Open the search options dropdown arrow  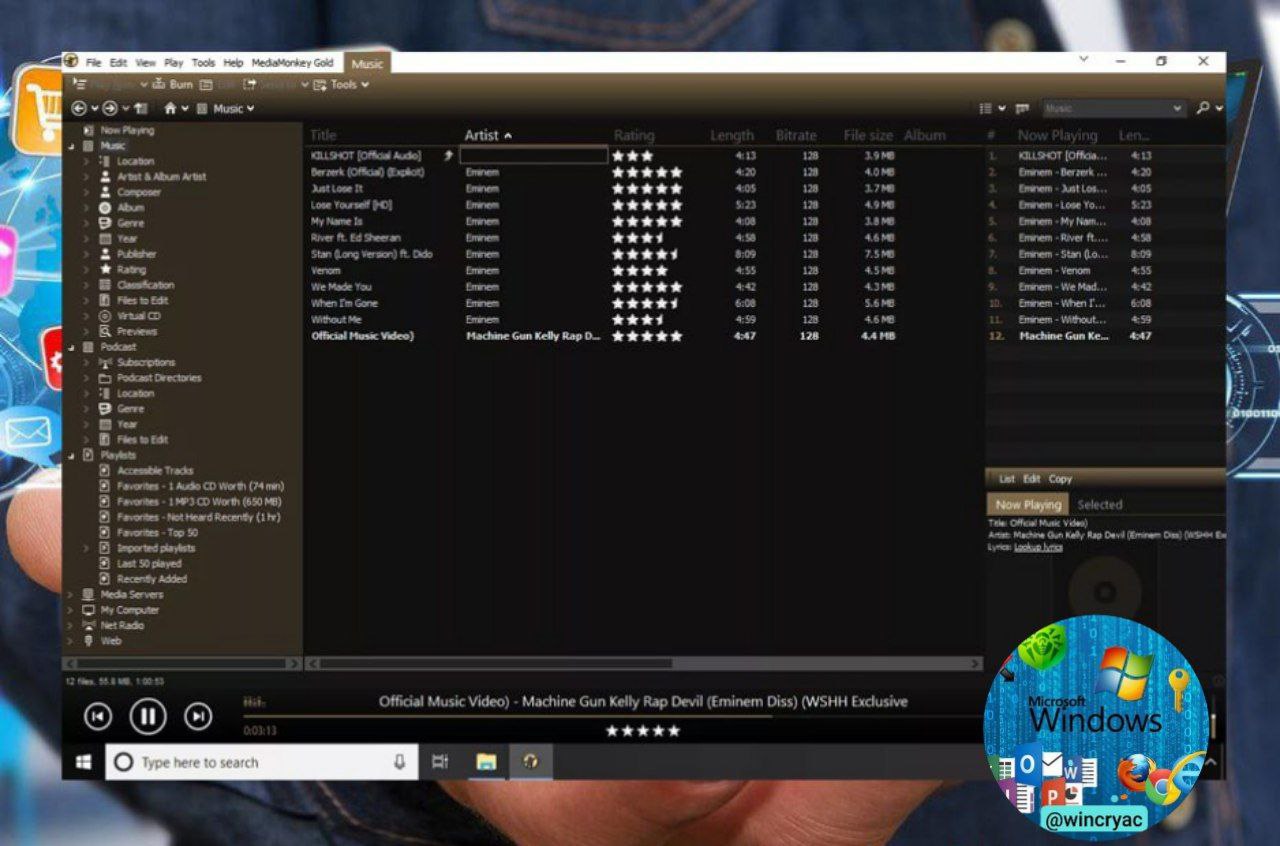point(1219,108)
